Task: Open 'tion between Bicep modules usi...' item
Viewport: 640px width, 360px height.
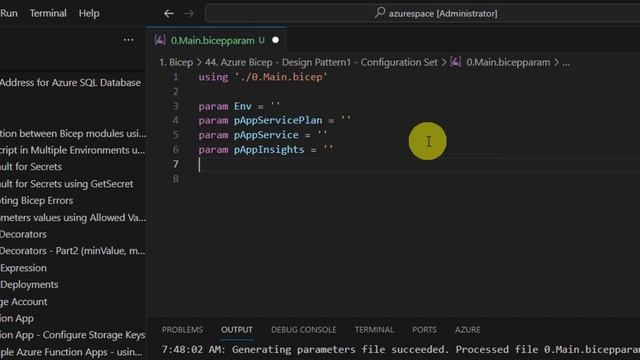Action: (73, 133)
